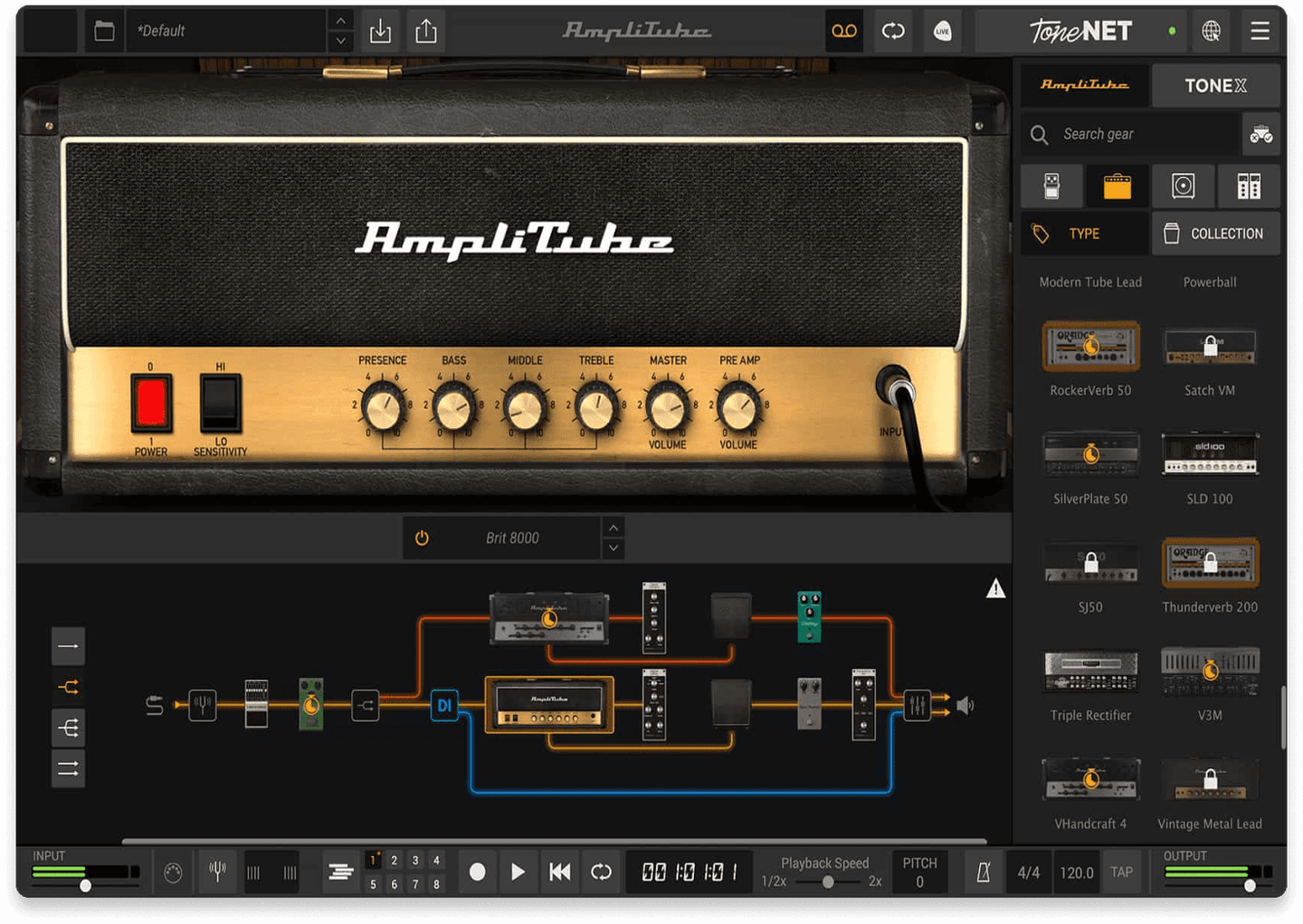This screenshot has height=924, width=1303.
Task: Open the gear filter options beside search
Action: click(1260, 134)
